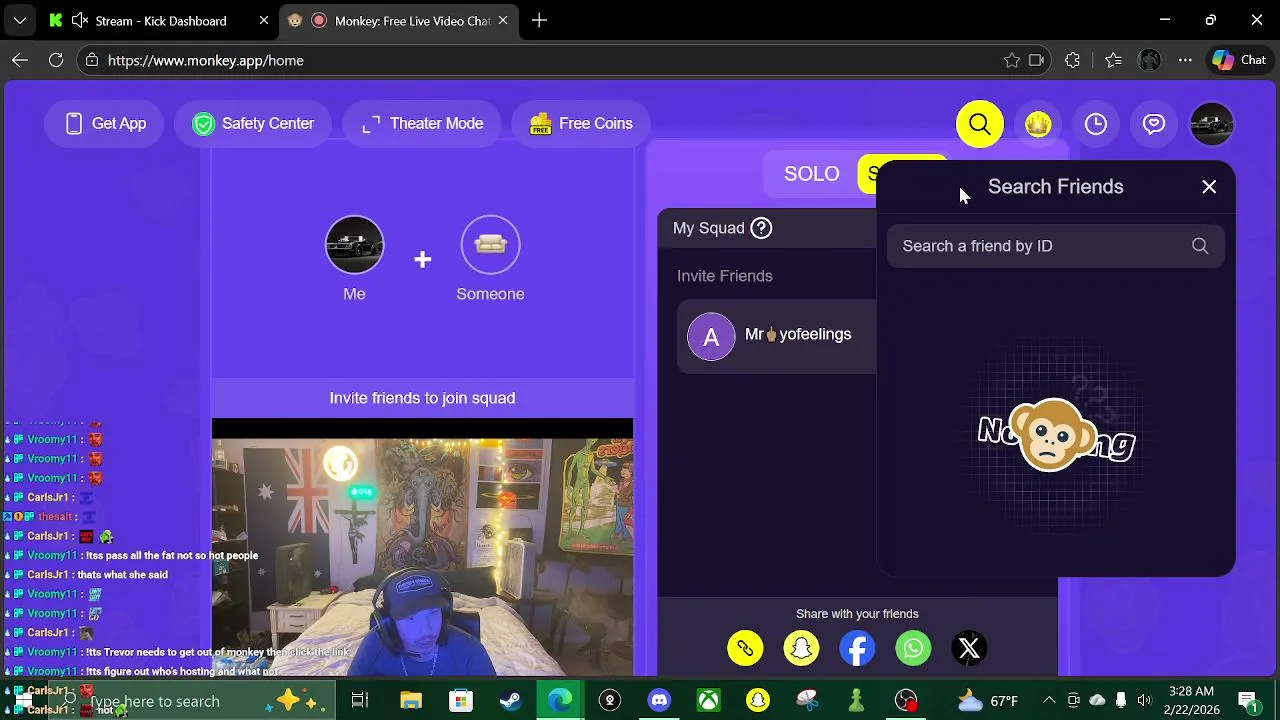Share via the Facebook icon
This screenshot has height=720, width=1280.
tap(857, 649)
